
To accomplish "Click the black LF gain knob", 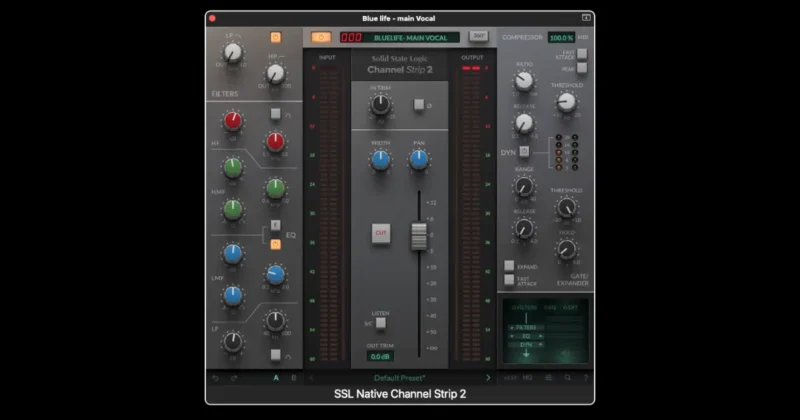I will 233,342.
